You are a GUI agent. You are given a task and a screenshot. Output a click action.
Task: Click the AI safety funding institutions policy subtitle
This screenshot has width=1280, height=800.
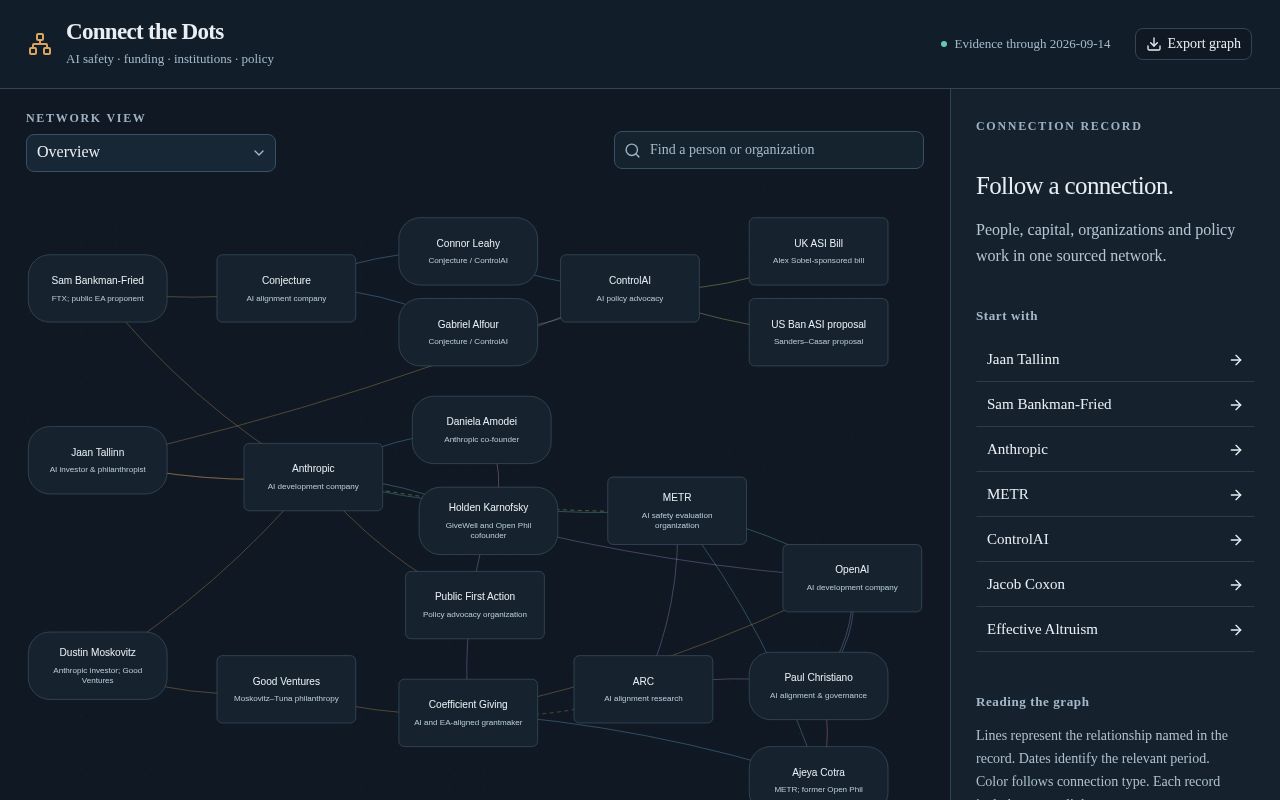[170, 59]
